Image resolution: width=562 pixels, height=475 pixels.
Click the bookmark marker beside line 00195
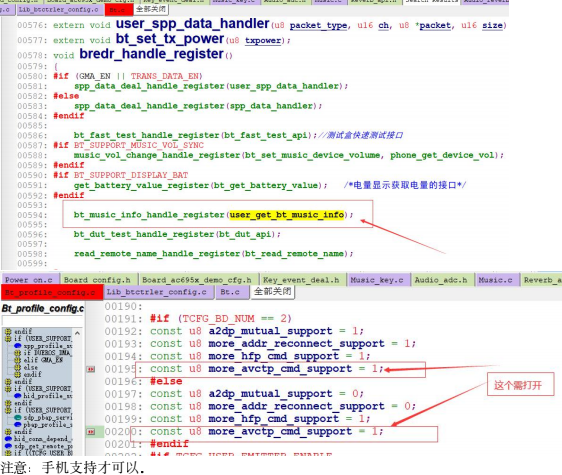point(91,369)
